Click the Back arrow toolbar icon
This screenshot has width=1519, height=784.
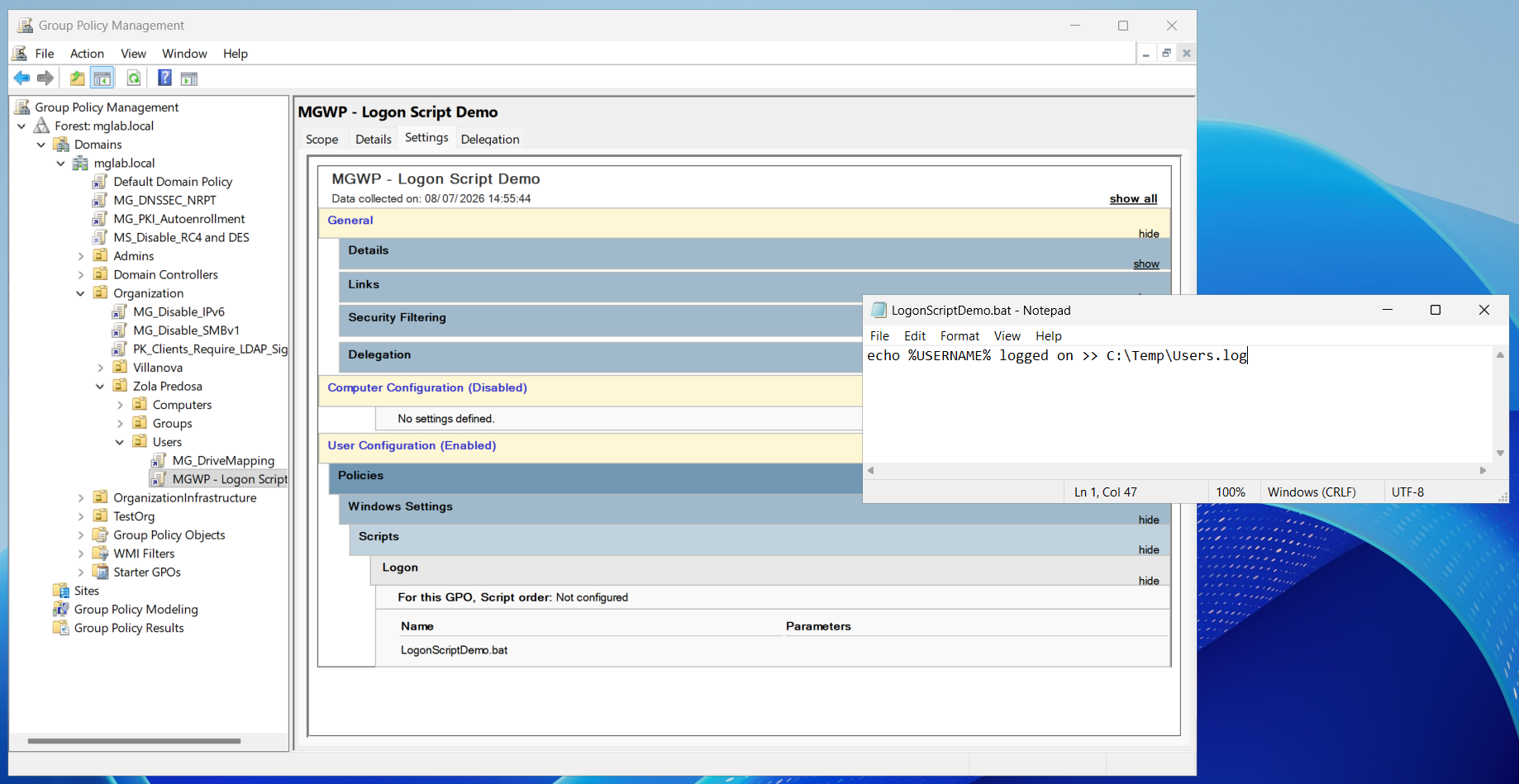pyautogui.click(x=21, y=78)
